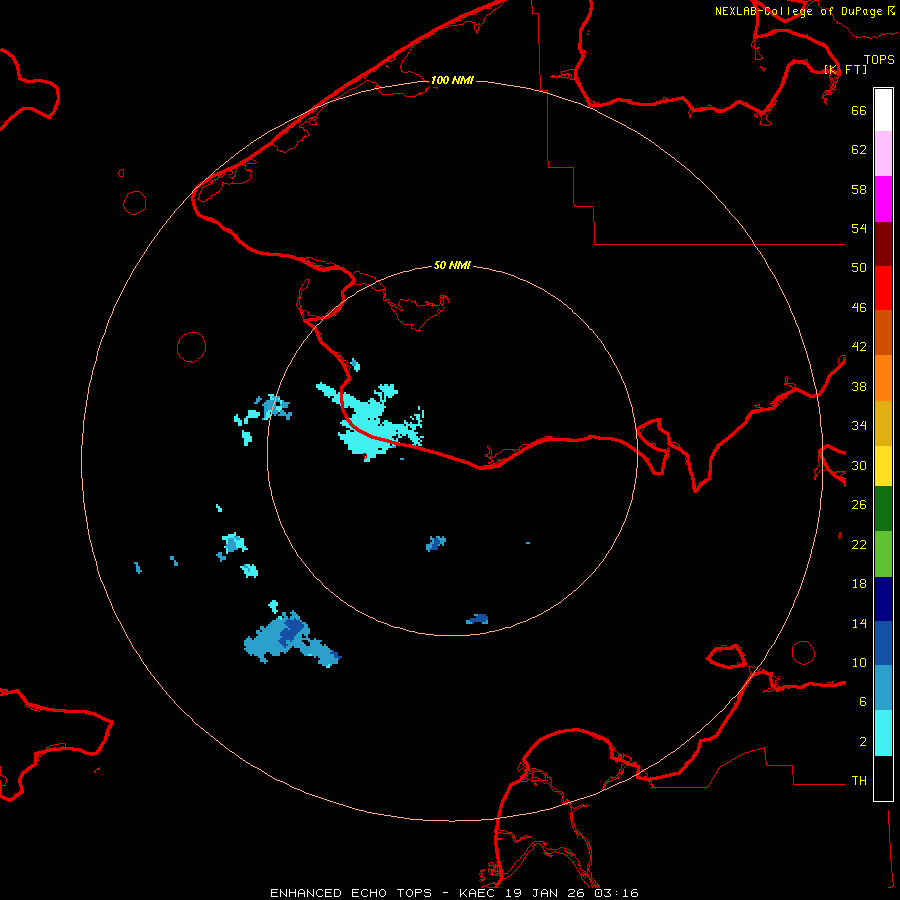Screen dimensions: 900x900
Task: Click the 26 legend value
Action: tap(859, 505)
